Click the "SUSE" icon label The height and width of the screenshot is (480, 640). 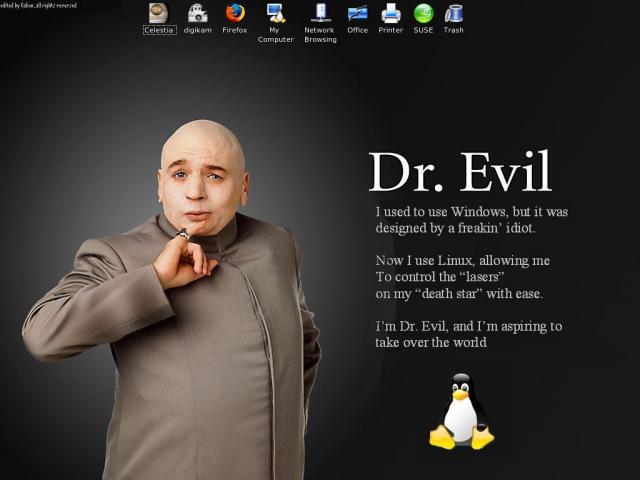[x=423, y=30]
